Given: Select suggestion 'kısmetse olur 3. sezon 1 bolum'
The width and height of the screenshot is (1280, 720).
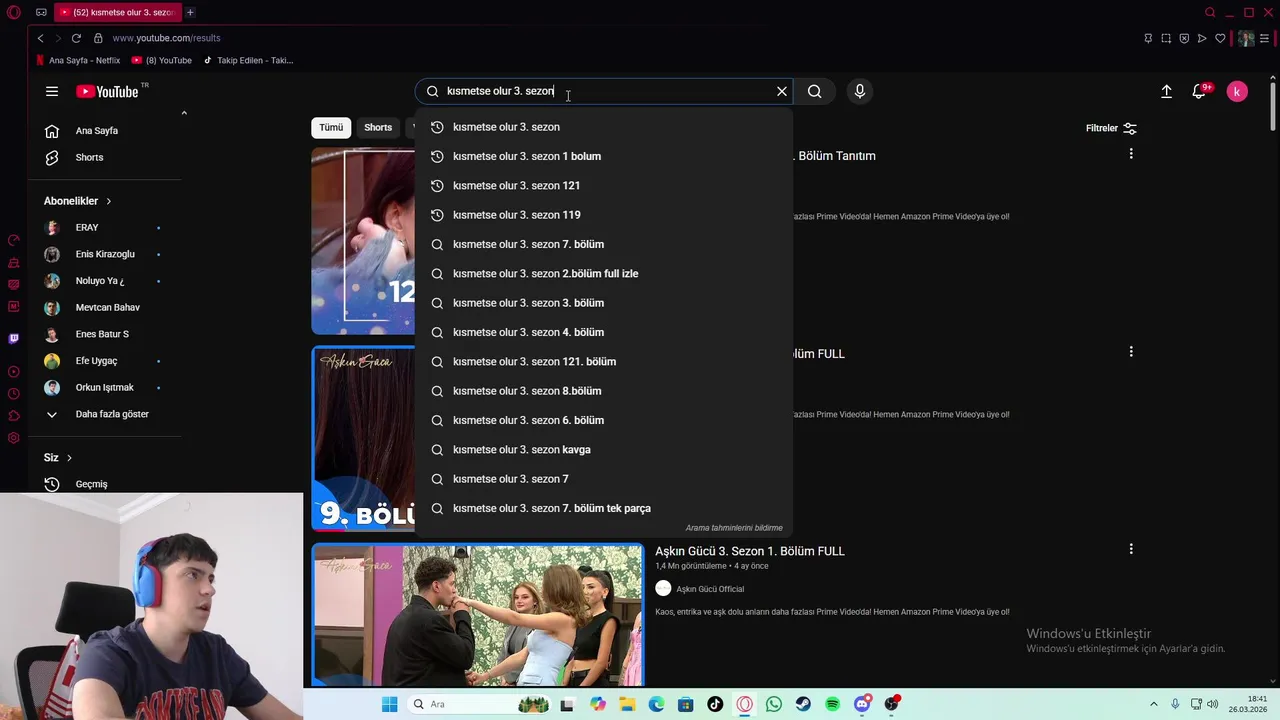Looking at the screenshot, I should [x=604, y=156].
